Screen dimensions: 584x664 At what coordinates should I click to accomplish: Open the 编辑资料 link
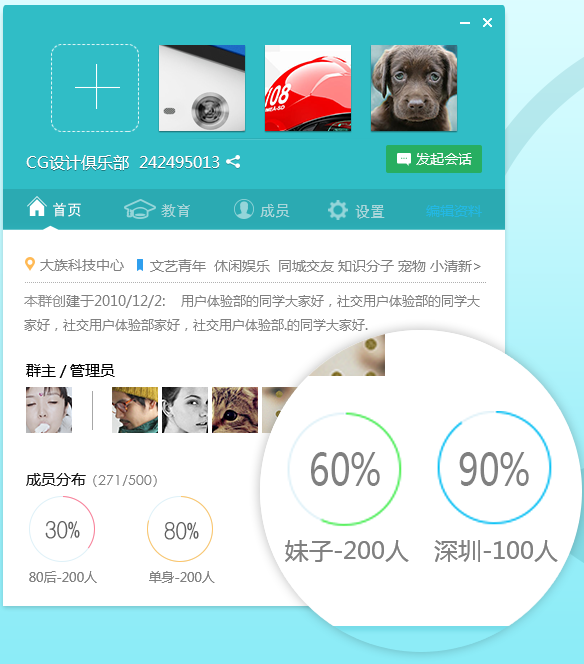click(454, 210)
